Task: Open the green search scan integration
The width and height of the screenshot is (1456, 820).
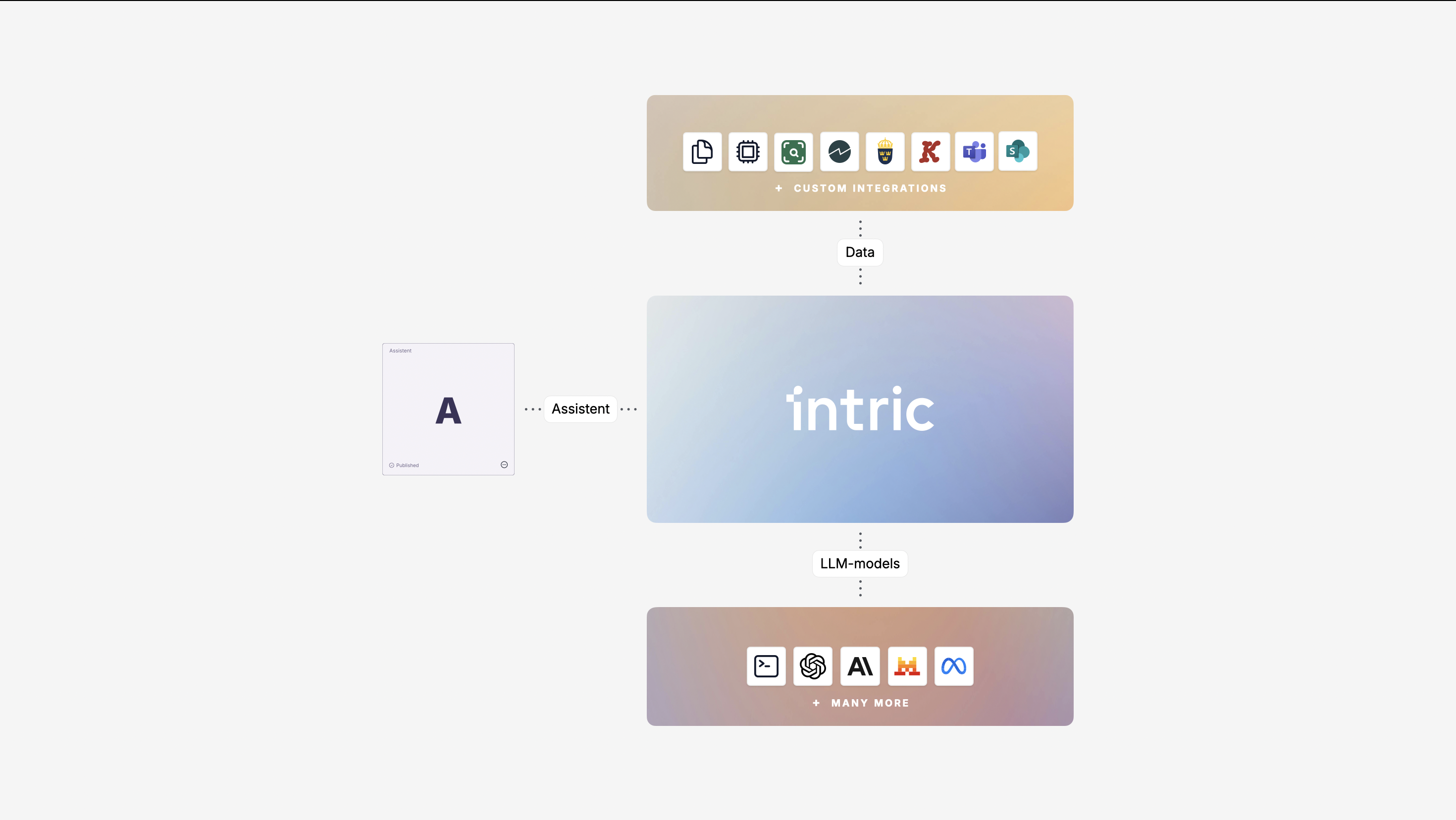Action: [793, 152]
